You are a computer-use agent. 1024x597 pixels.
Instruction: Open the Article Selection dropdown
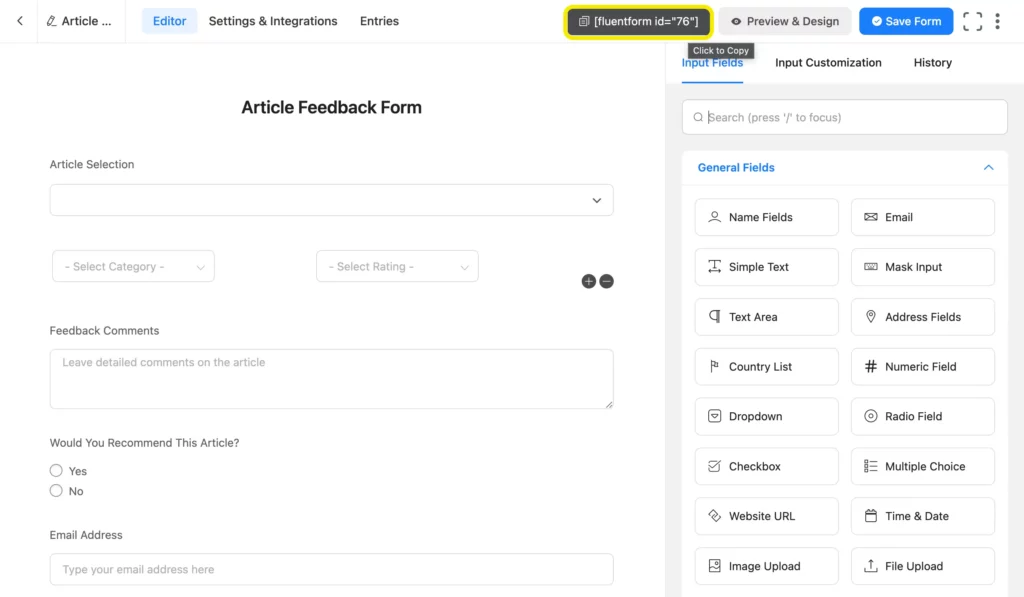(x=332, y=200)
